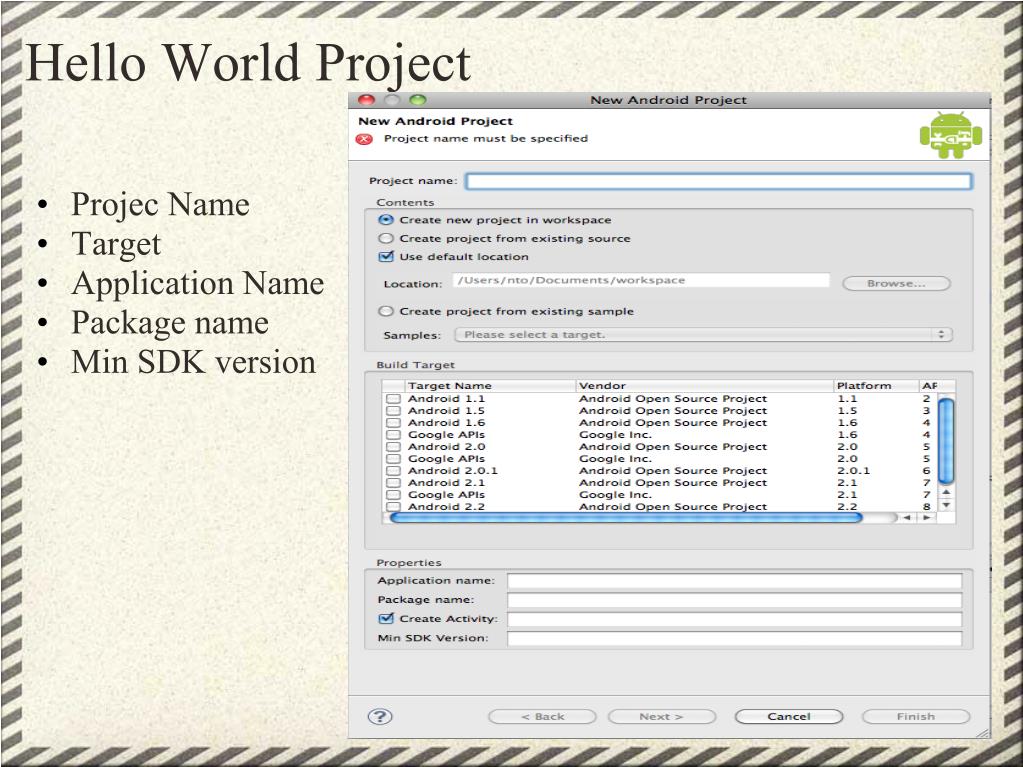
Task: Click the partly hidden API column header
Action: click(x=929, y=385)
